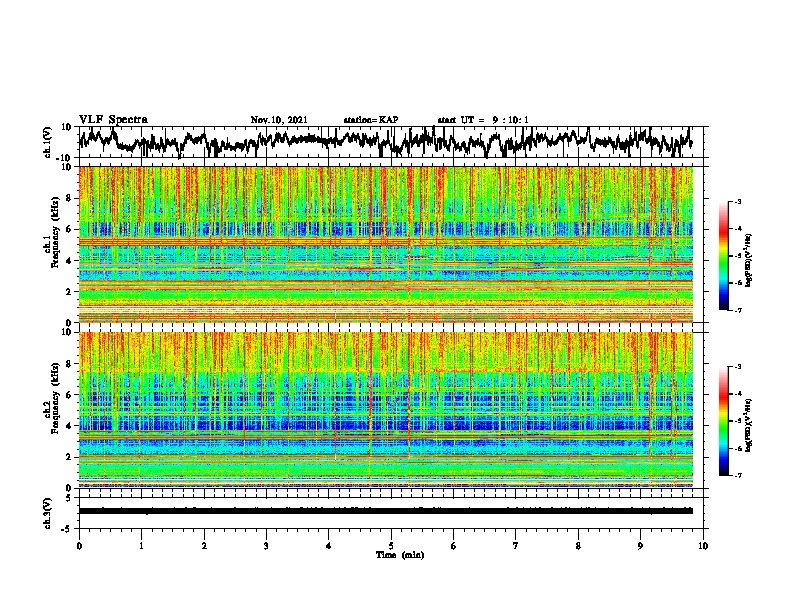
Task: Click the ch.2 'Frequency (kHz)' axis label
Action: click(x=55, y=398)
